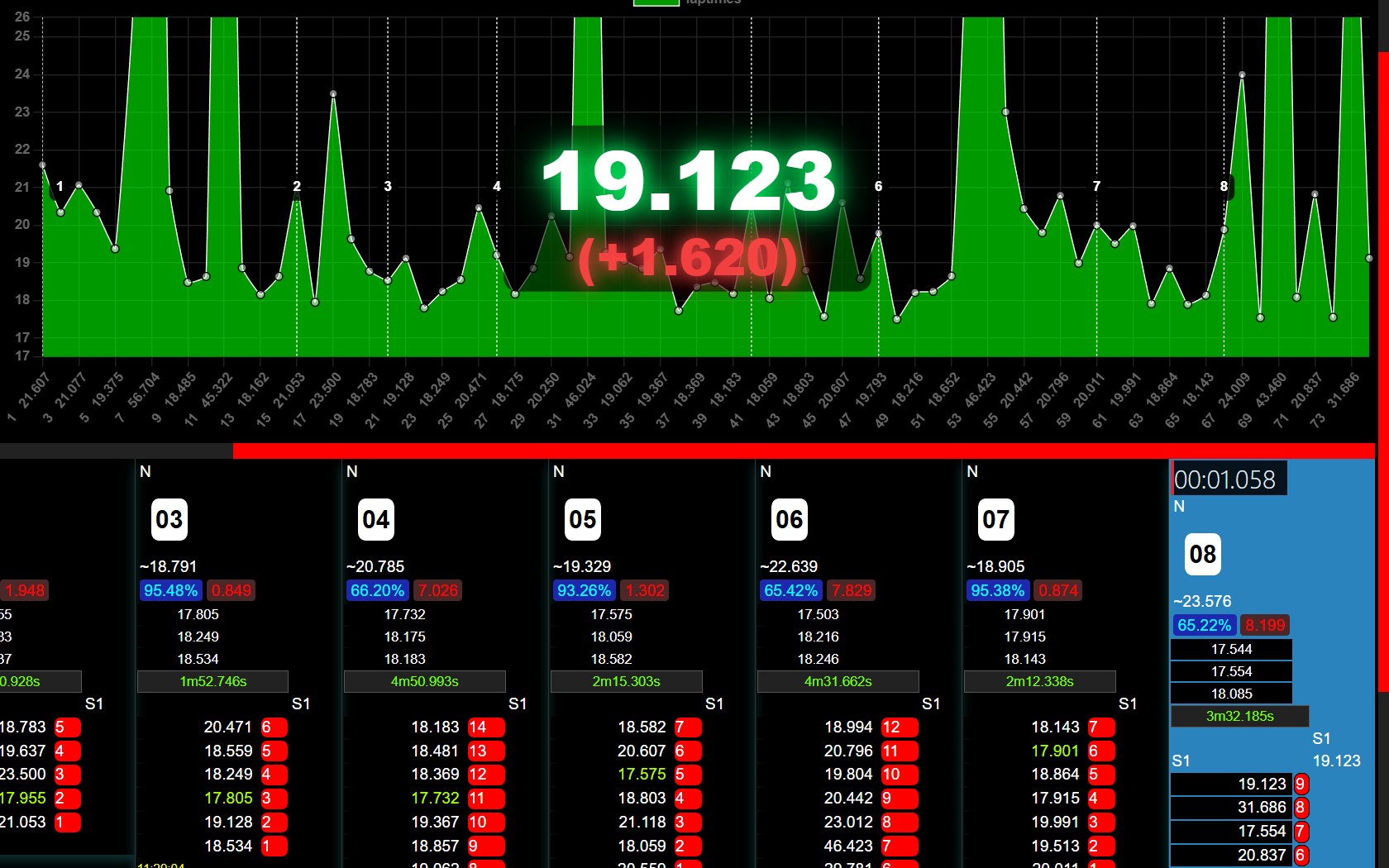Click the 08 badge in the blue panel
This screenshot has height=868, width=1389.
click(1202, 555)
